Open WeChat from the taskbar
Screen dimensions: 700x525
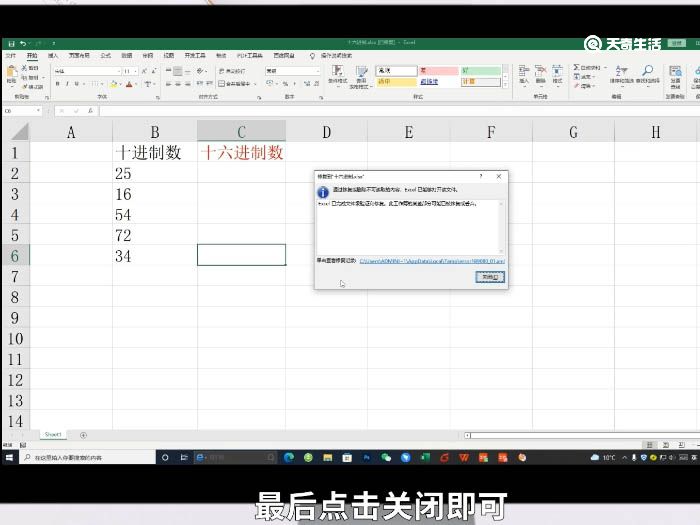(386, 458)
